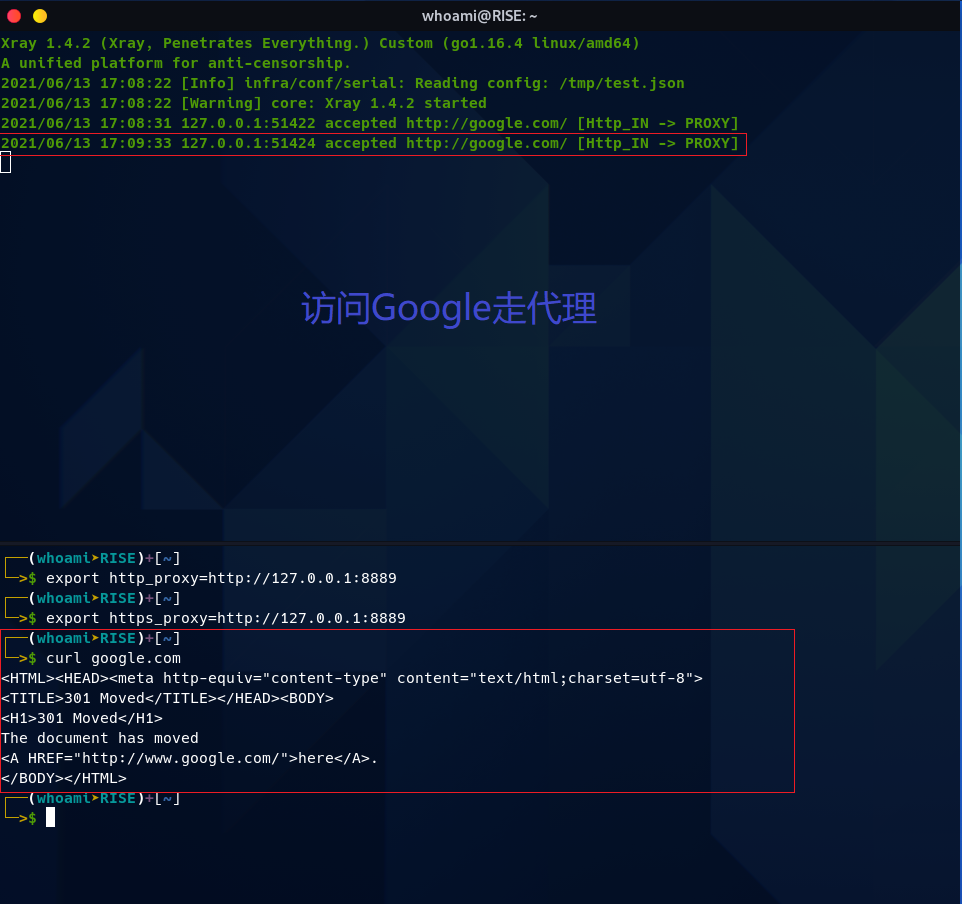Click the whoami@RISE title bar text
The width and height of the screenshot is (962, 904).
click(480, 16)
